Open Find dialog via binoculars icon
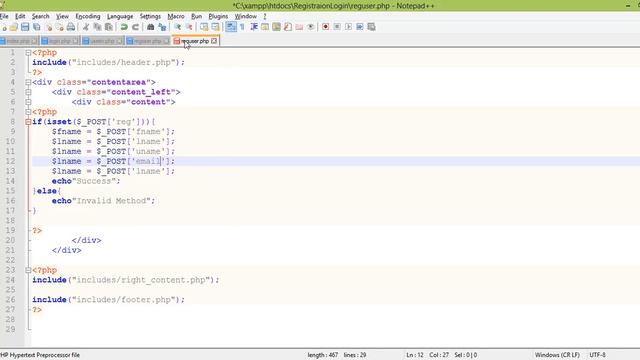 150,27
